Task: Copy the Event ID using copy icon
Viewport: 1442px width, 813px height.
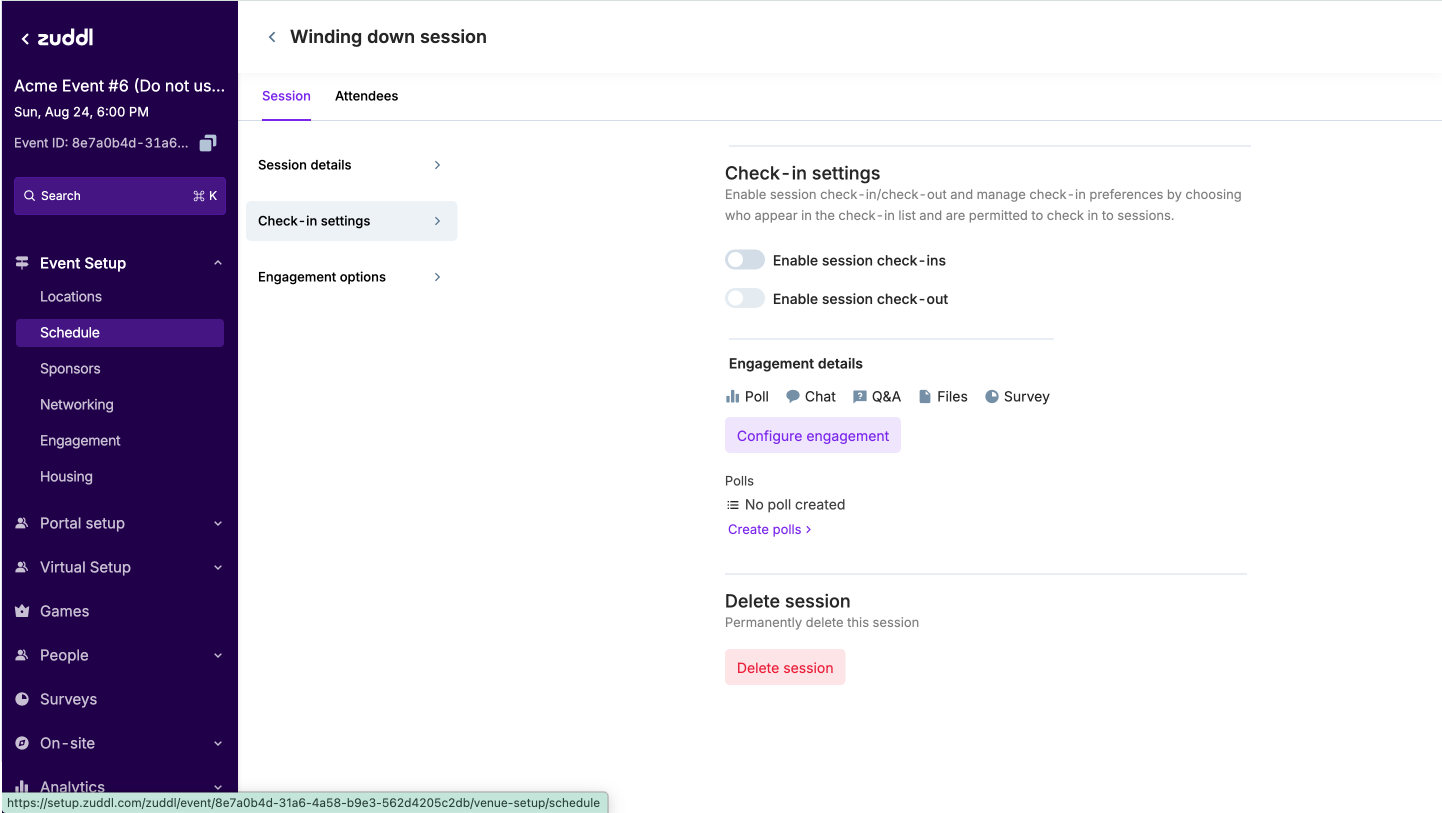Action: point(208,143)
